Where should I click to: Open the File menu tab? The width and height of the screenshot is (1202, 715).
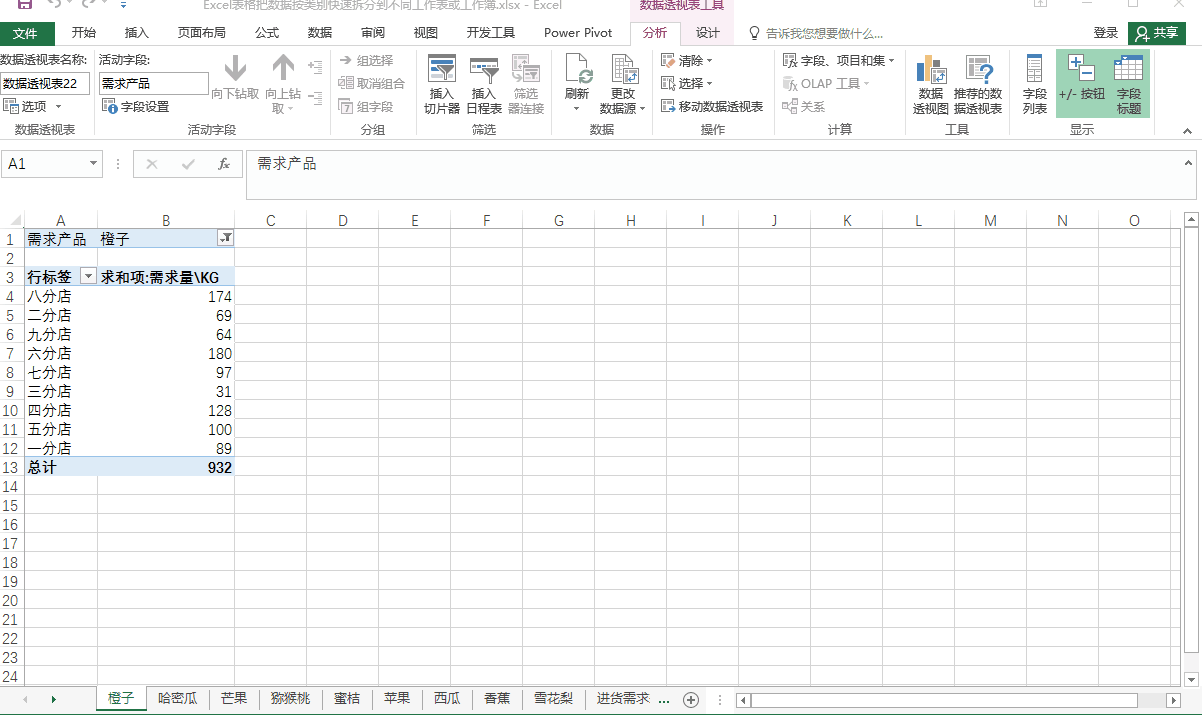click(x=26, y=33)
